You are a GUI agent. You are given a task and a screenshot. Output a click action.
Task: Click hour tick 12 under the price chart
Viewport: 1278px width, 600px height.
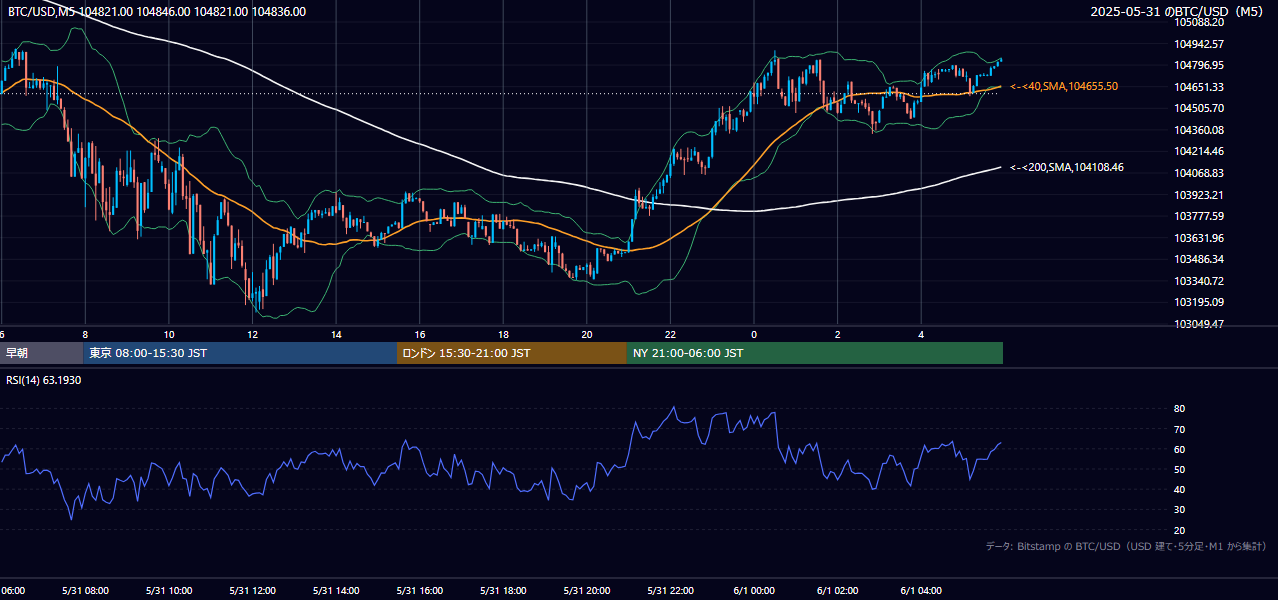(253, 334)
